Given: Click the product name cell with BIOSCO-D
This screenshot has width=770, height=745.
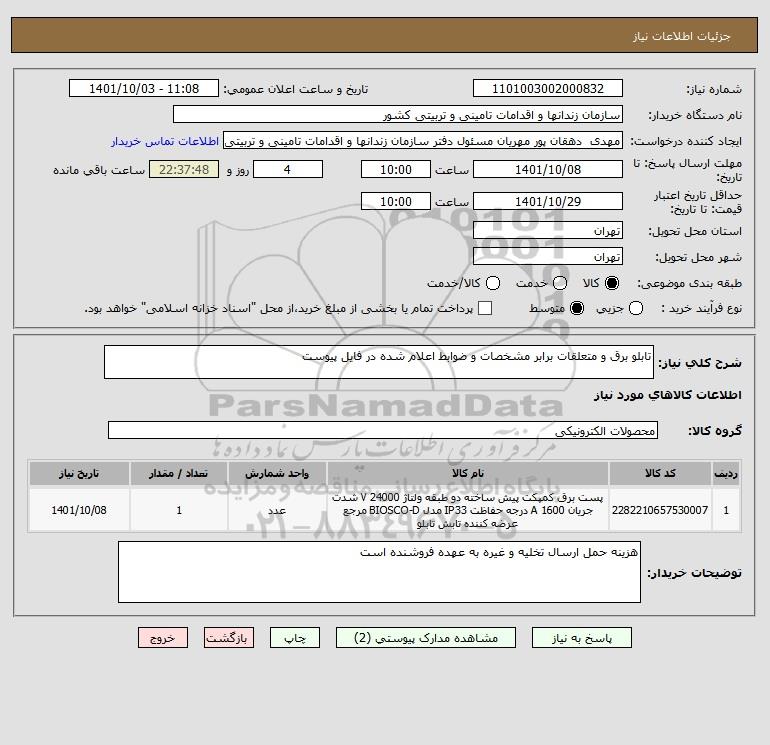Looking at the screenshot, I should tap(468, 510).
